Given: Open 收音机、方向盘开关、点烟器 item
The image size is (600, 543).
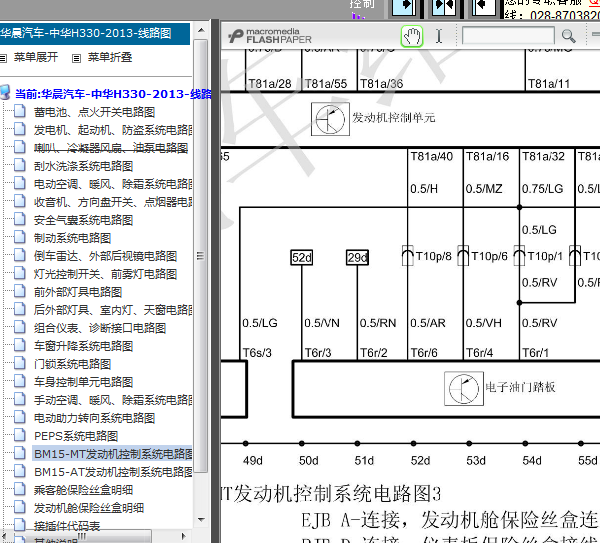Looking at the screenshot, I should point(113,202).
